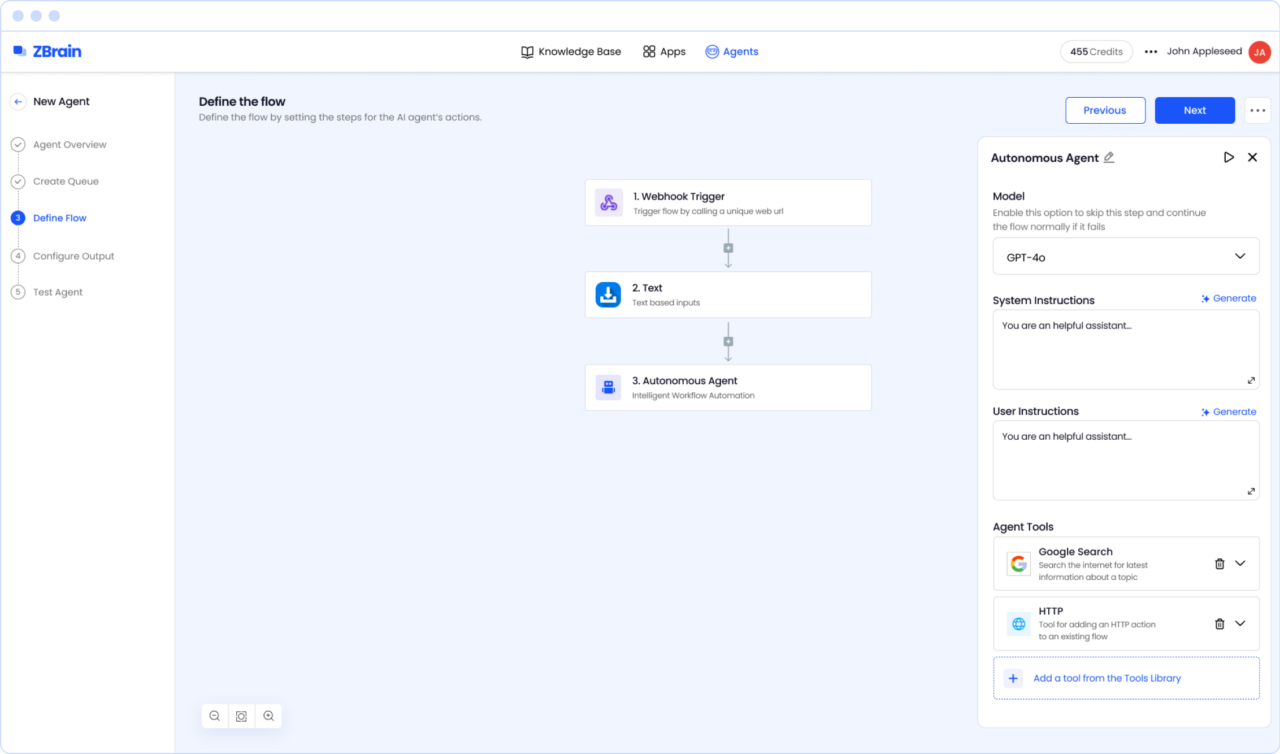Fit the flow to screen
The width and height of the screenshot is (1280, 754).
point(241,716)
